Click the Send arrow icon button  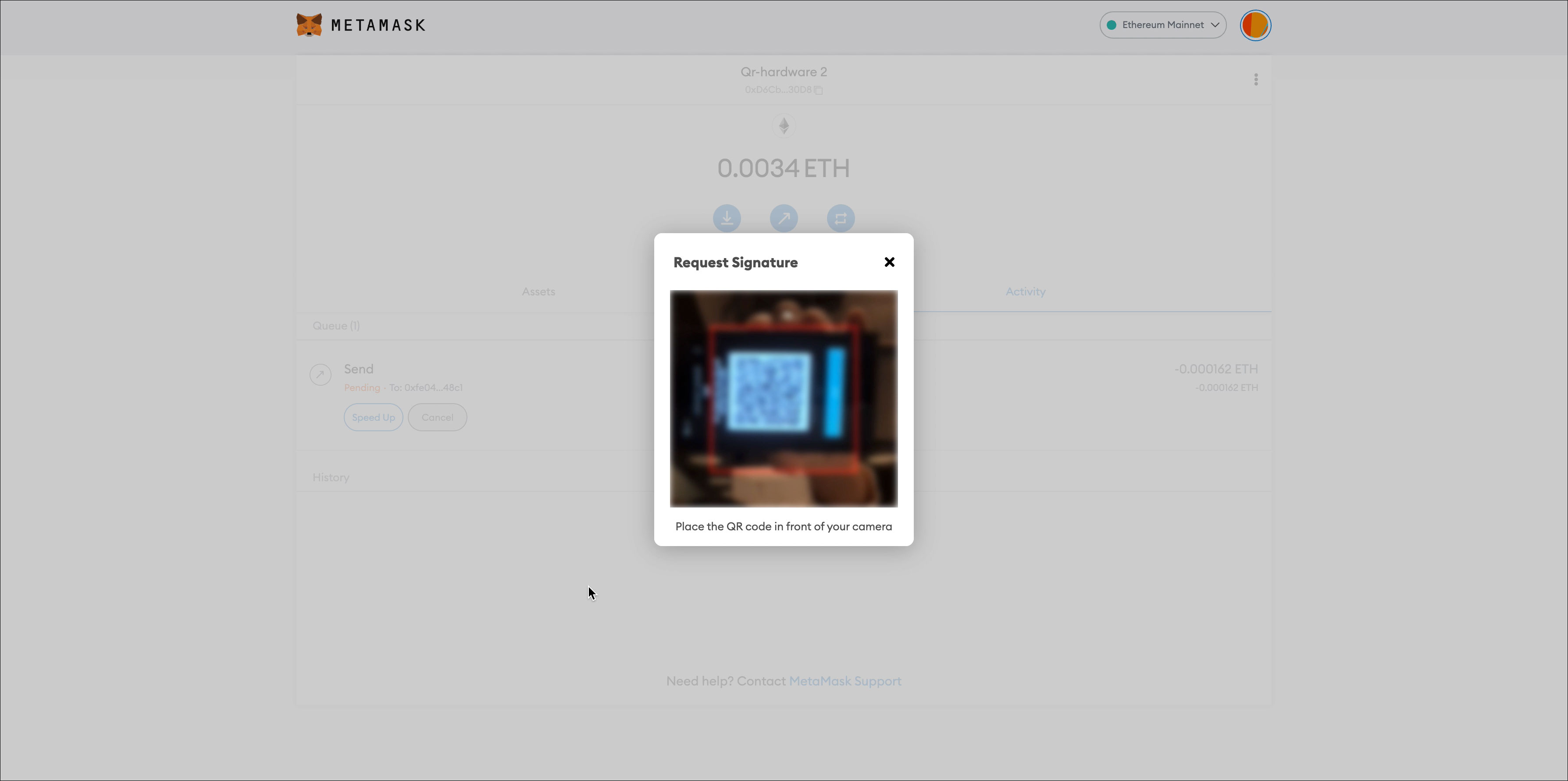(x=784, y=218)
